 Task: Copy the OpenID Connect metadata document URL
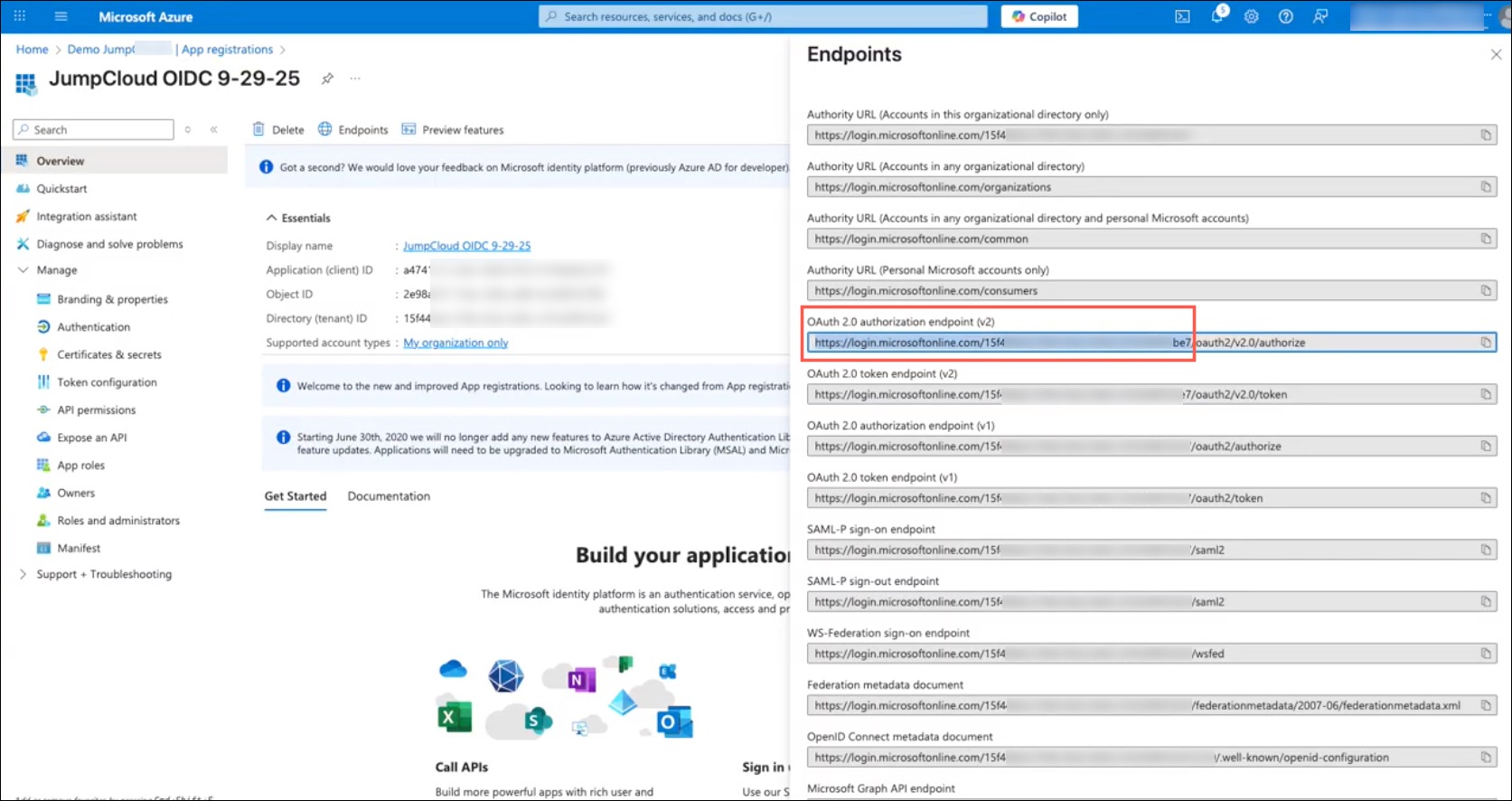(x=1485, y=758)
